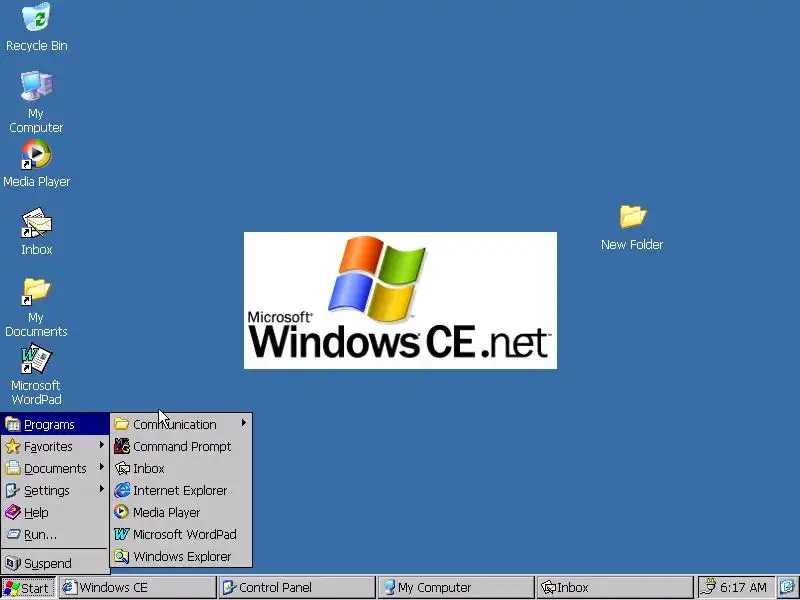The image size is (800, 600).
Task: Launch the Media Player desktop shortcut
Action: point(36,163)
